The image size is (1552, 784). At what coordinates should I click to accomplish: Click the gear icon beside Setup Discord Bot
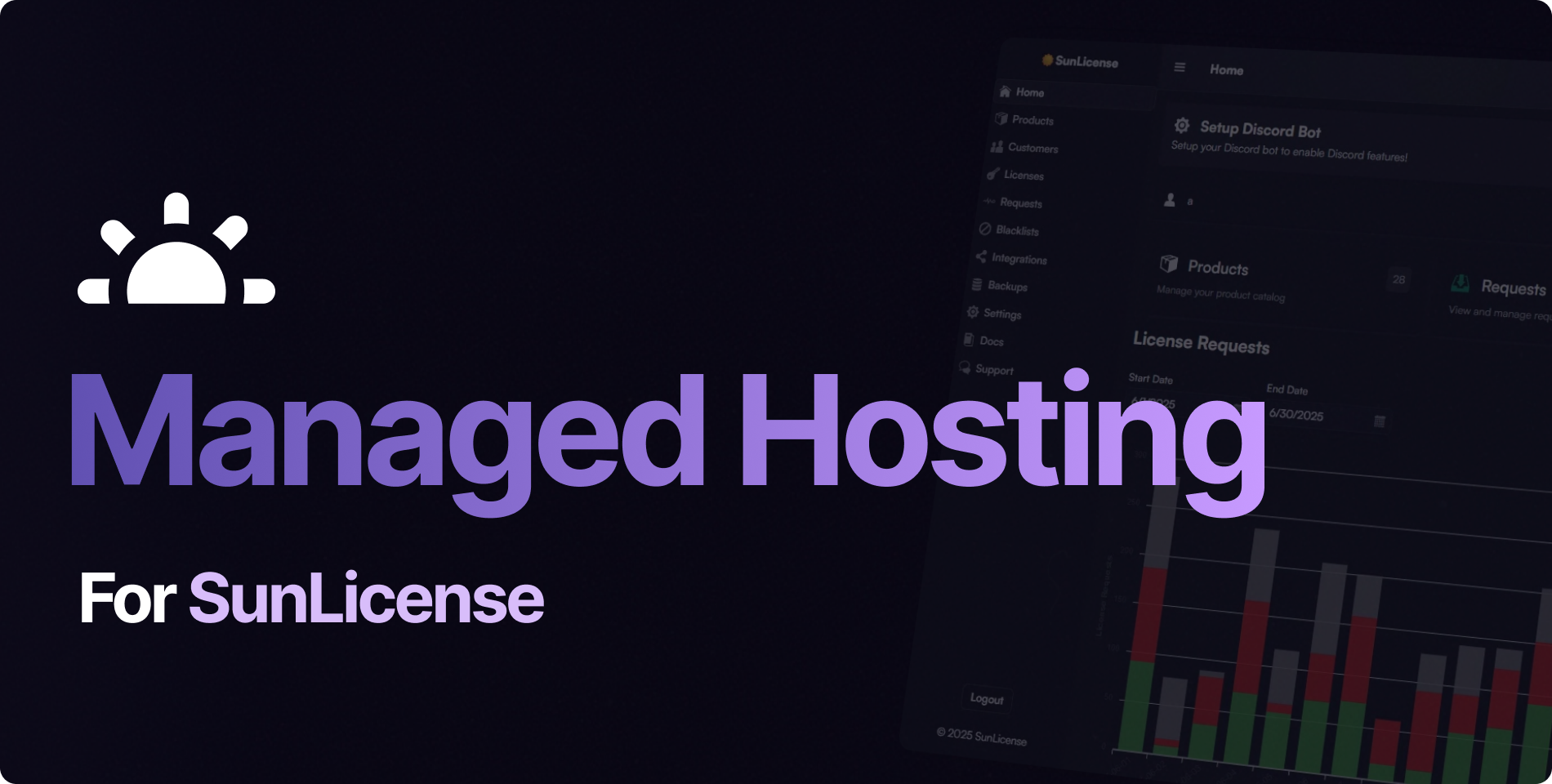pos(1182,125)
